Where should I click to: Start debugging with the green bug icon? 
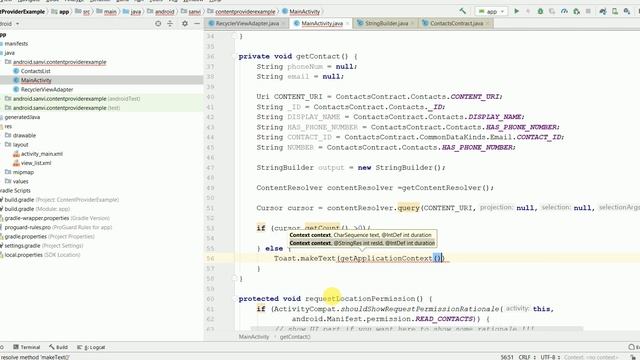[x=540, y=11]
